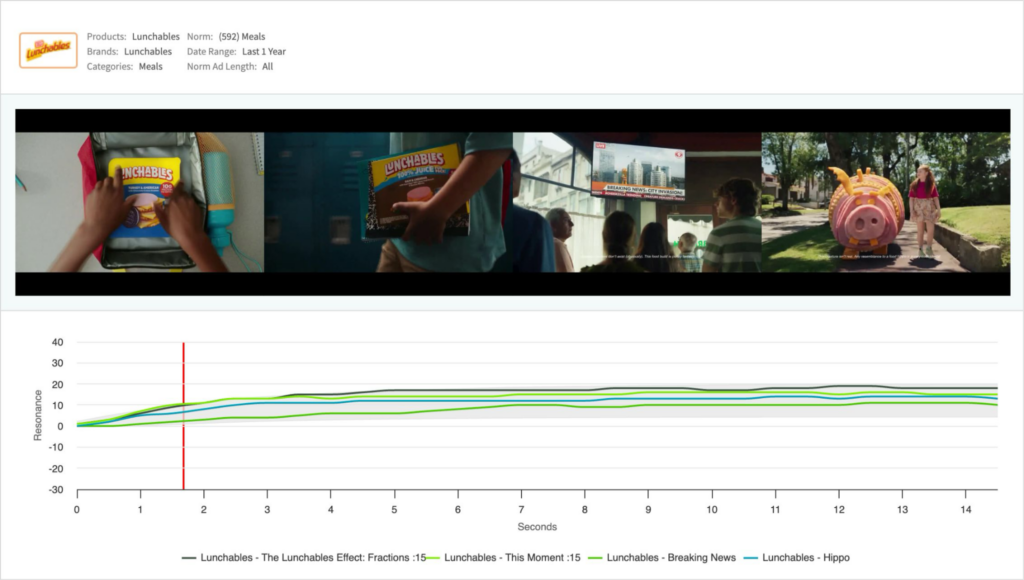Image resolution: width=1024 pixels, height=580 pixels.
Task: Click the '7' tick on the Seconds axis
Action: (521, 509)
